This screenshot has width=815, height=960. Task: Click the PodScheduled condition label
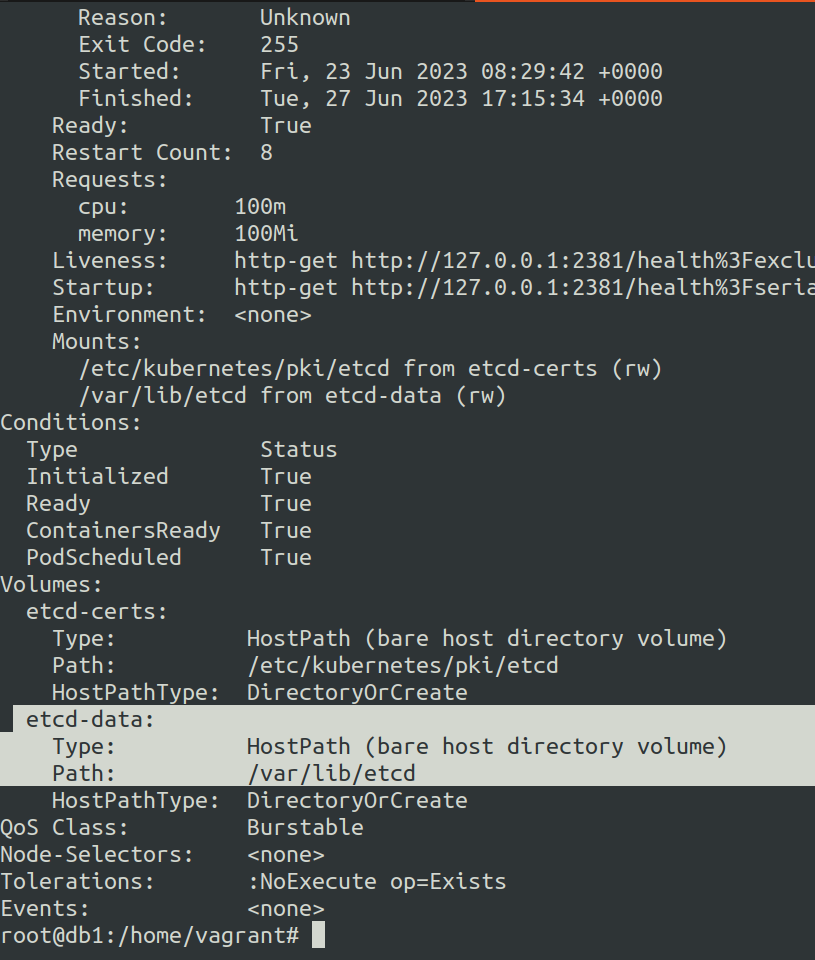(104, 558)
